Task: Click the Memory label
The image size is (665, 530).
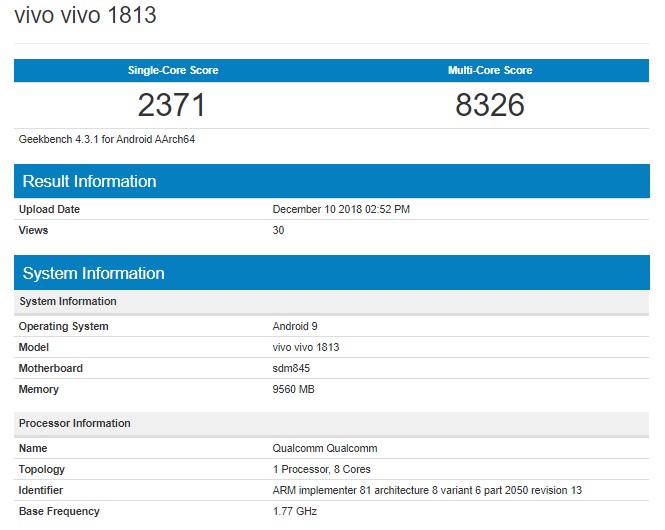Action: pyautogui.click(x=39, y=389)
